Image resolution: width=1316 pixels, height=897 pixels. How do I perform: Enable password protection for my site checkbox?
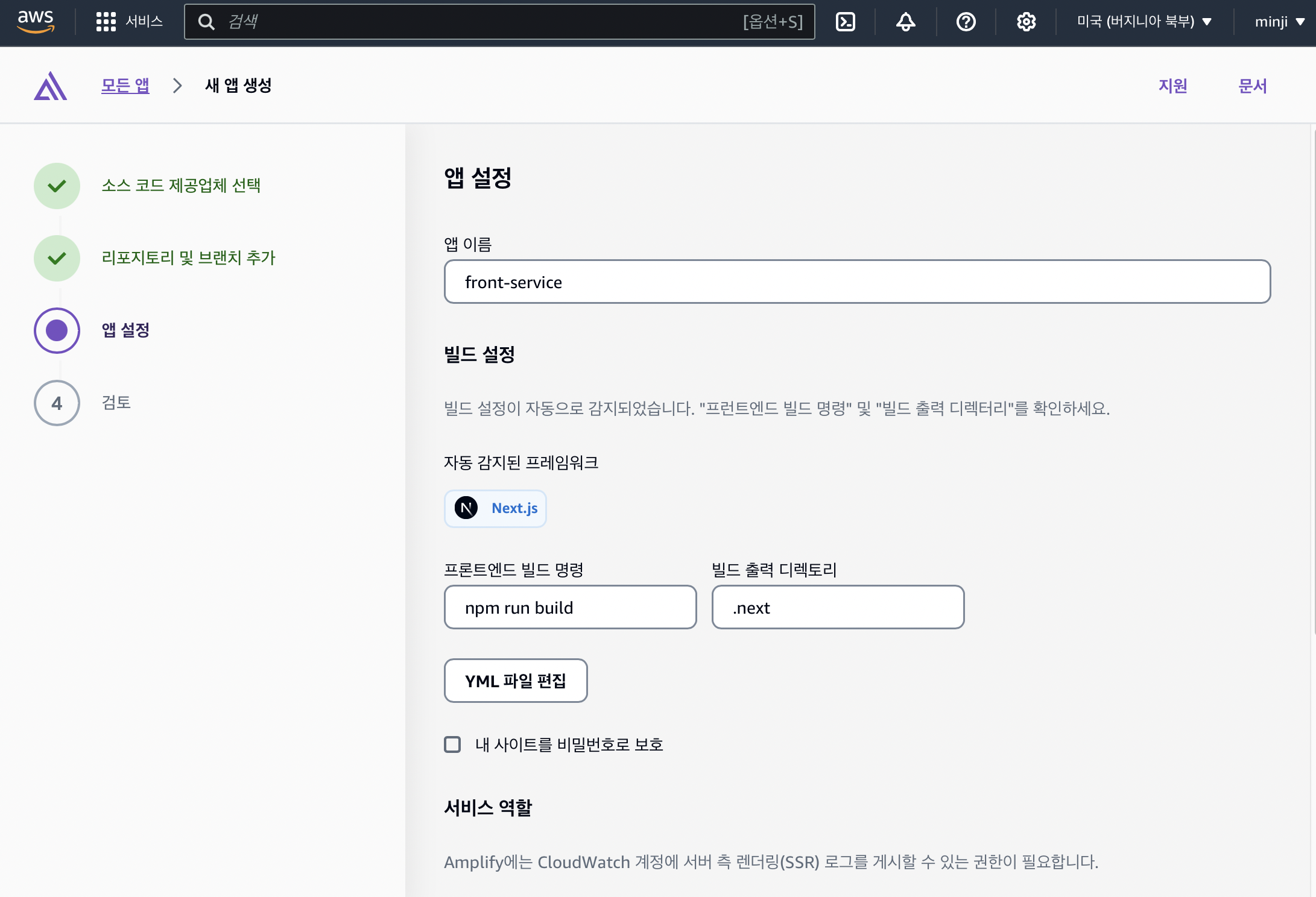(x=452, y=744)
